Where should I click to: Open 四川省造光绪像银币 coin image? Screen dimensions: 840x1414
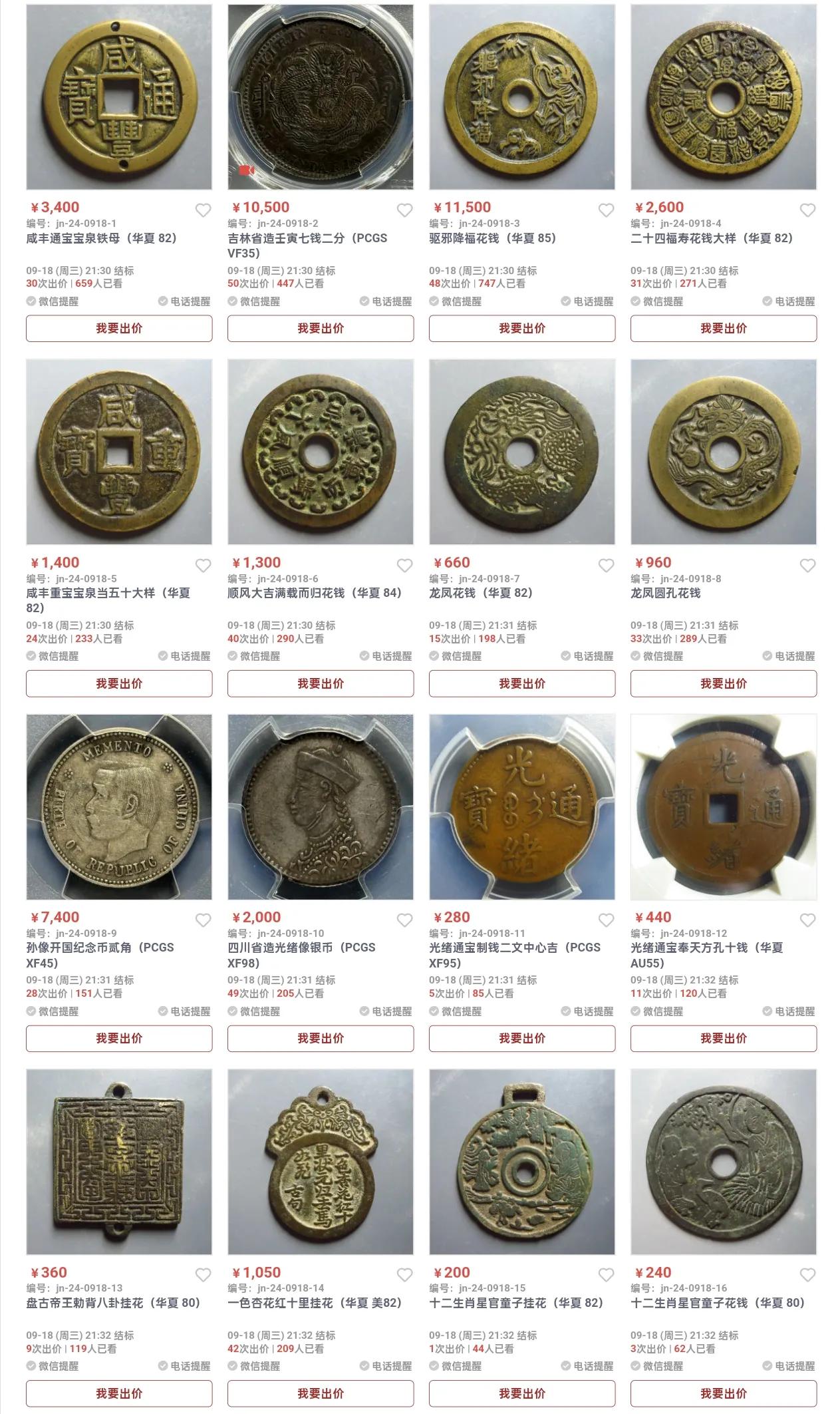click(x=321, y=807)
